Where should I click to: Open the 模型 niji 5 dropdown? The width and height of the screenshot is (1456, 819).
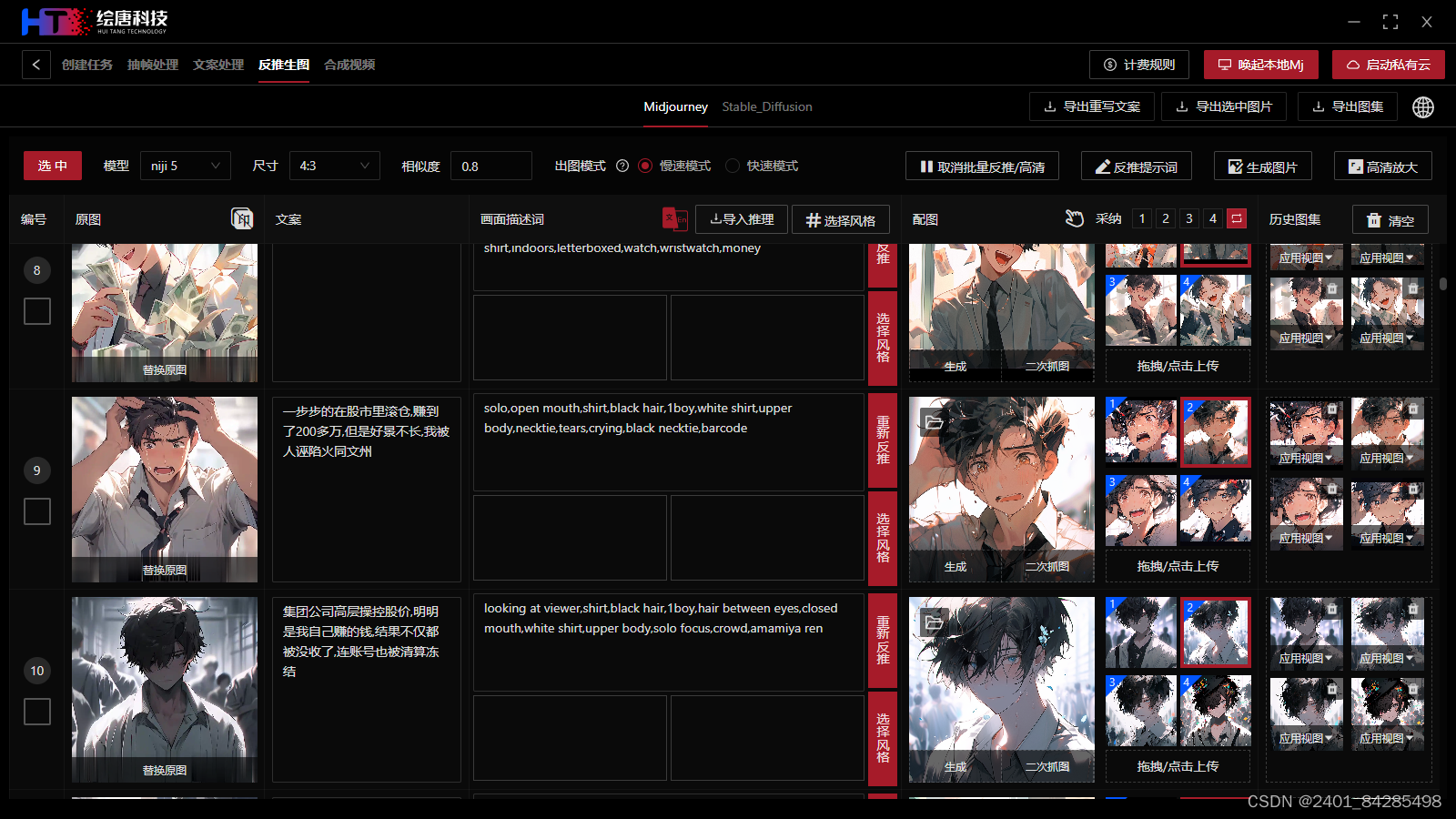186,166
